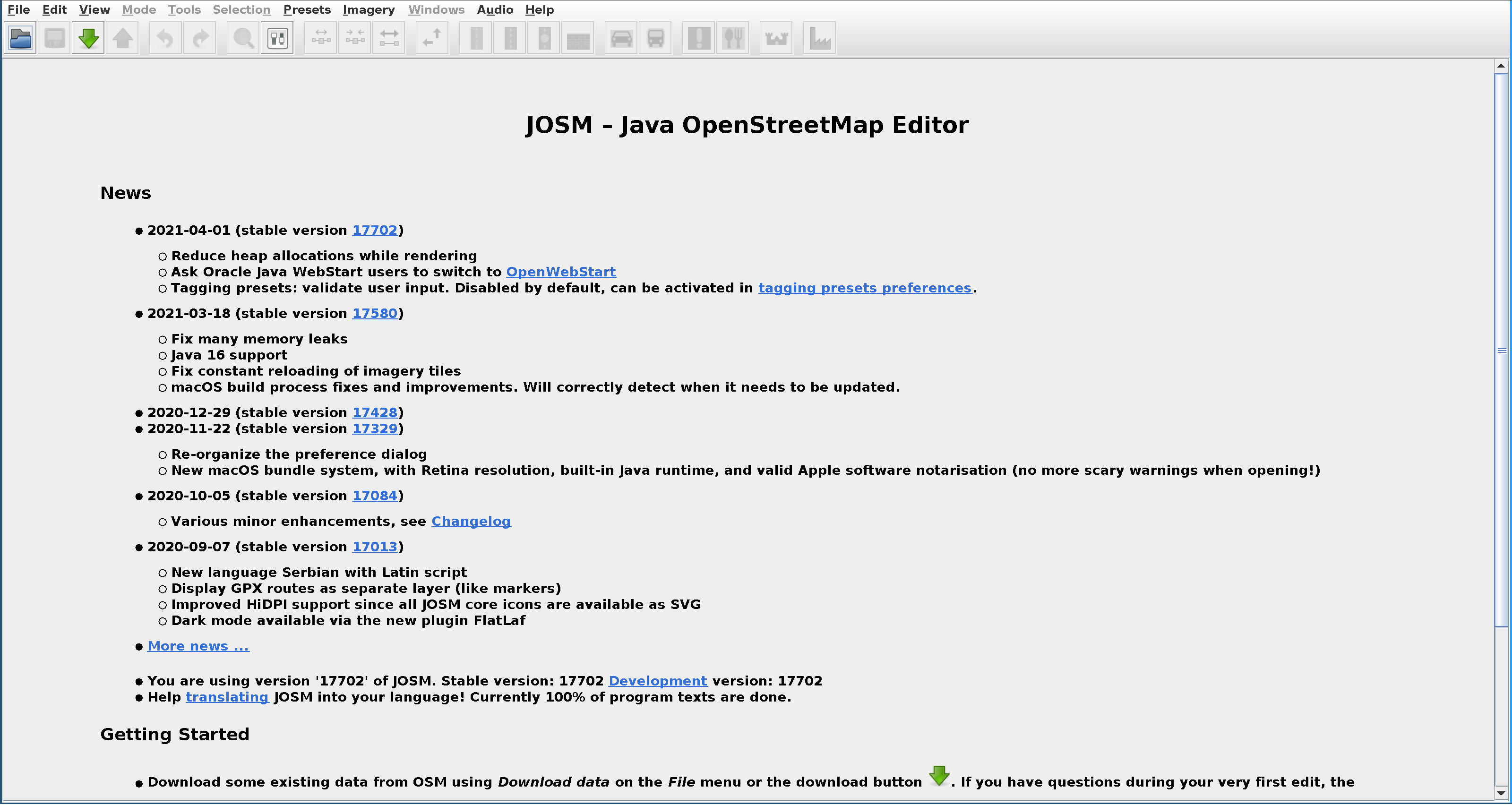Click 'Reduce heap allocations while rendering' text

pyautogui.click(x=324, y=257)
